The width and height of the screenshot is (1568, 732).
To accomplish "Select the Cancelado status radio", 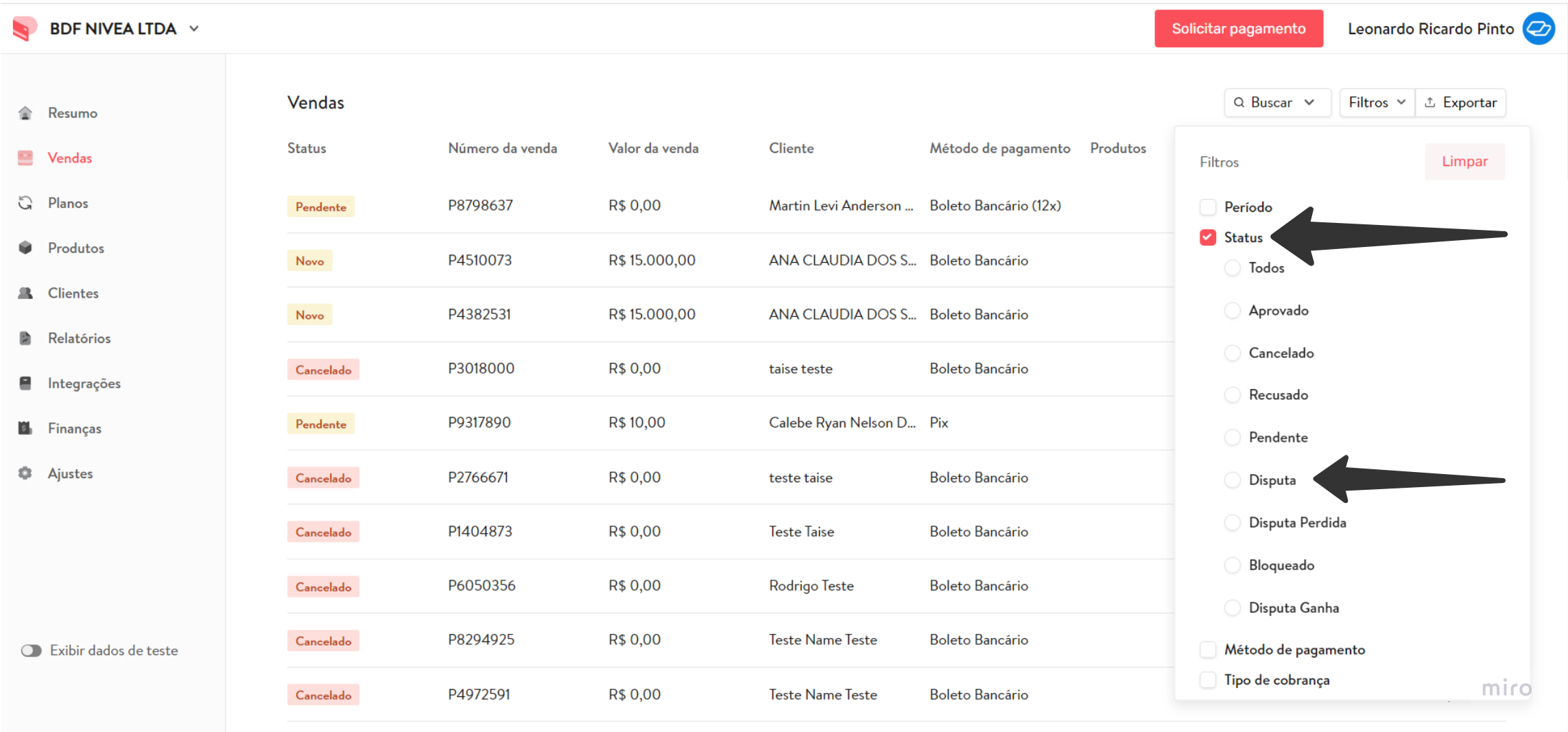I will 1233,353.
